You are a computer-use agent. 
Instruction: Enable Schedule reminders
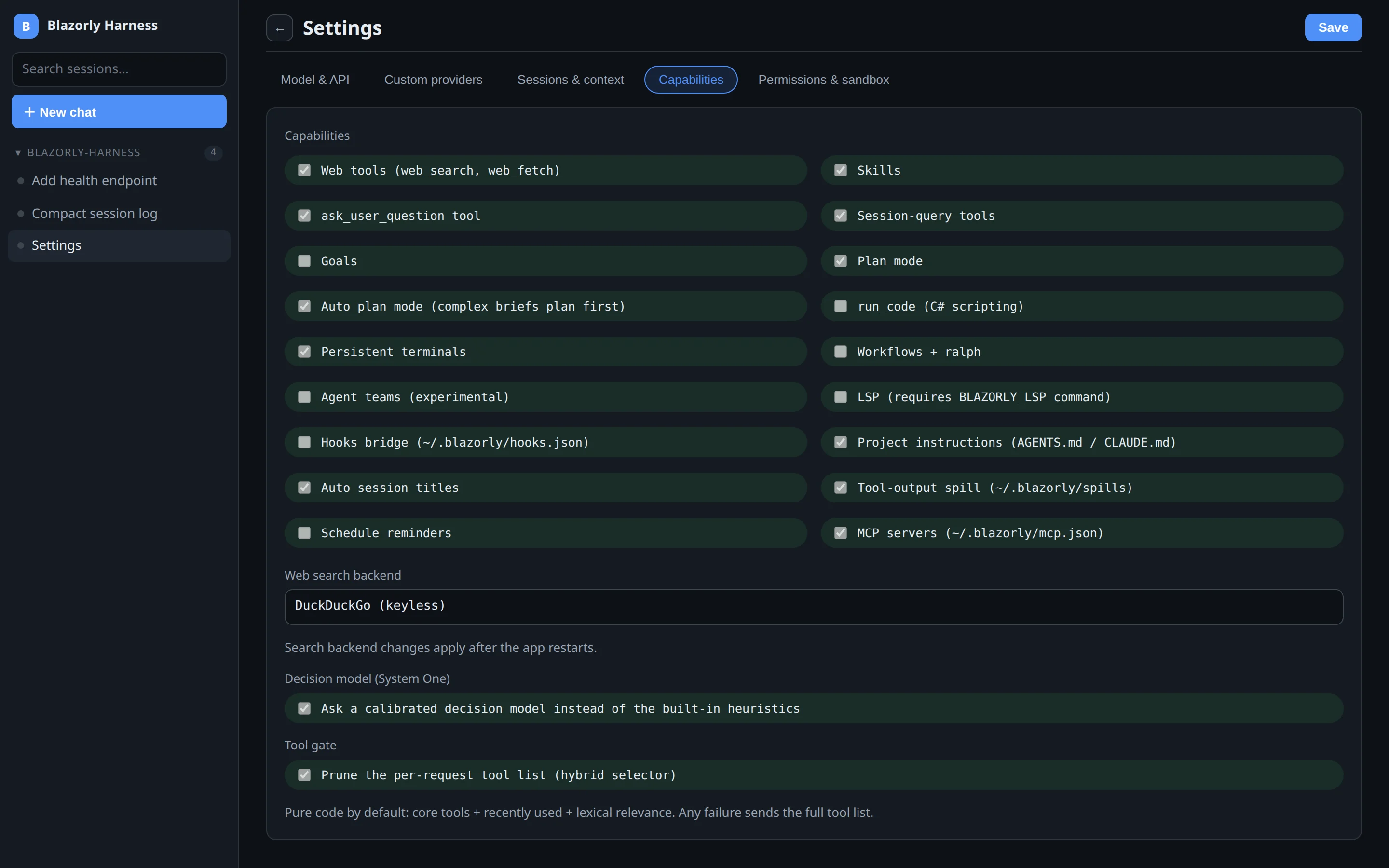304,533
